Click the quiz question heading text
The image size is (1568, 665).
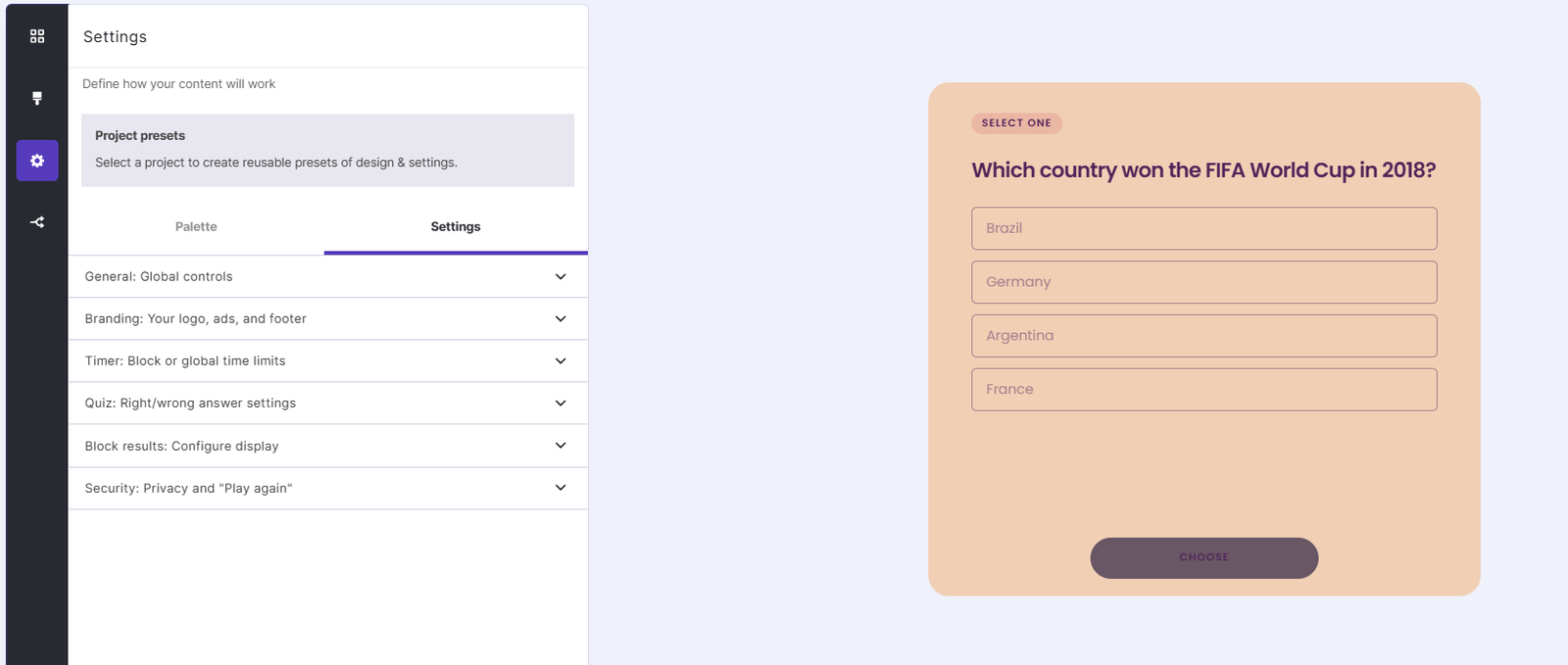[1203, 169]
